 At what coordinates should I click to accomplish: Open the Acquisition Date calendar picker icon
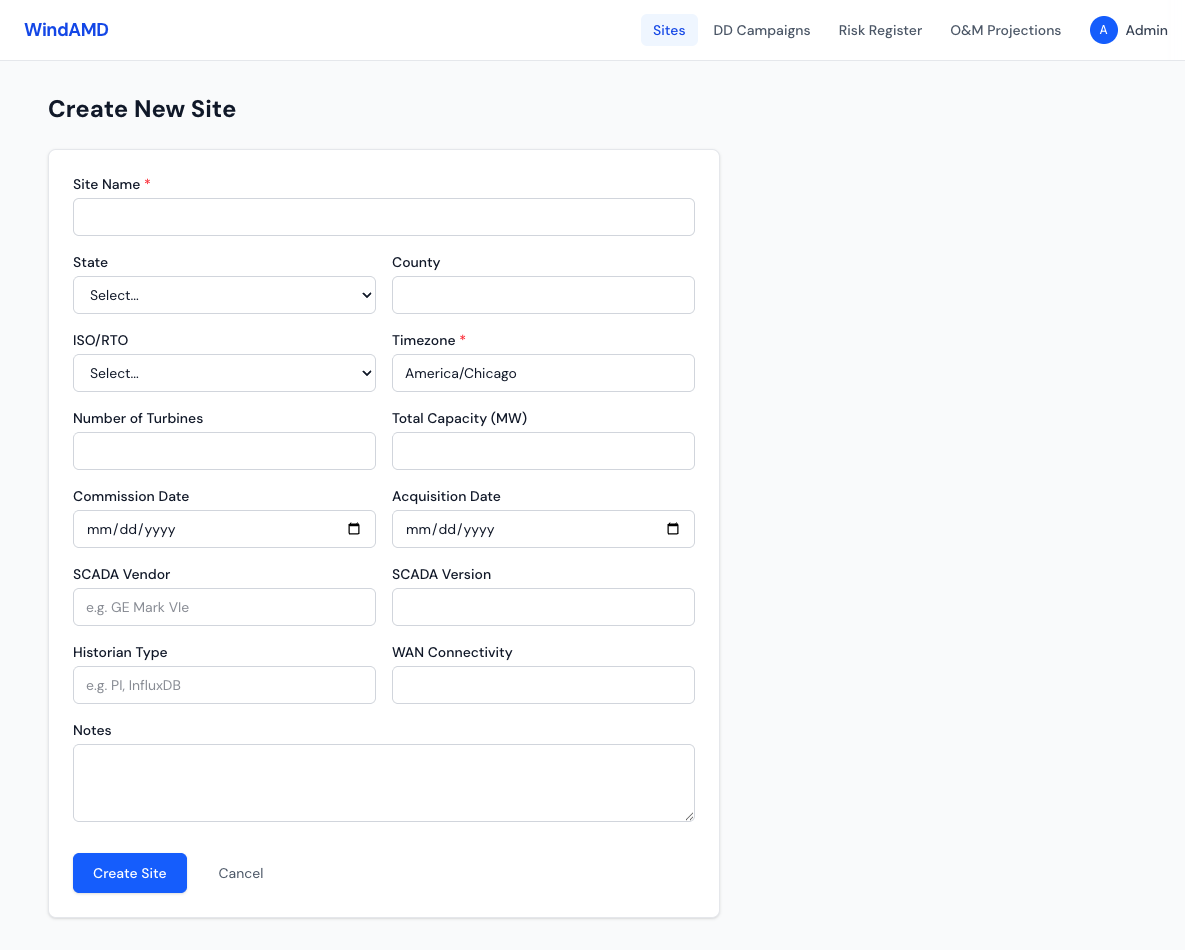[673, 529]
